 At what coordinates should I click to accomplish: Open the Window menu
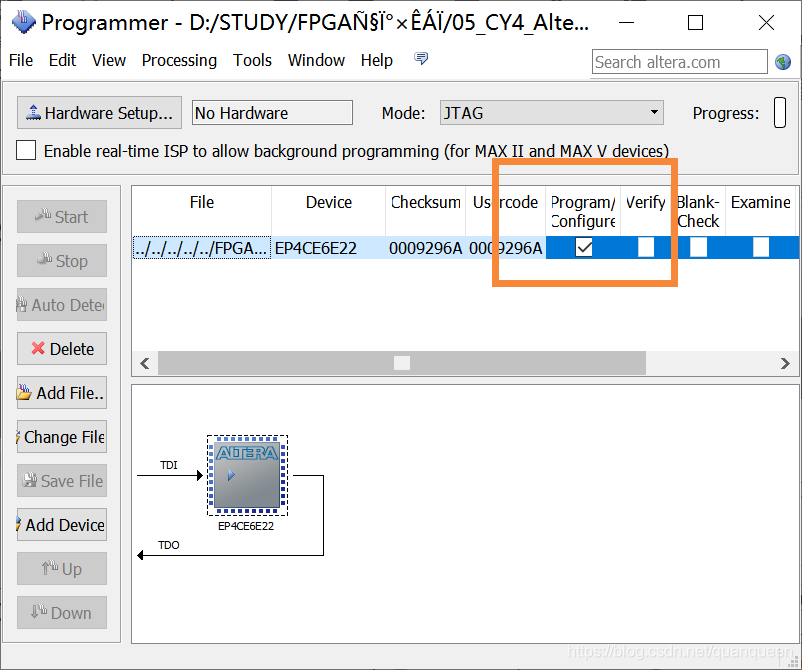(316, 60)
